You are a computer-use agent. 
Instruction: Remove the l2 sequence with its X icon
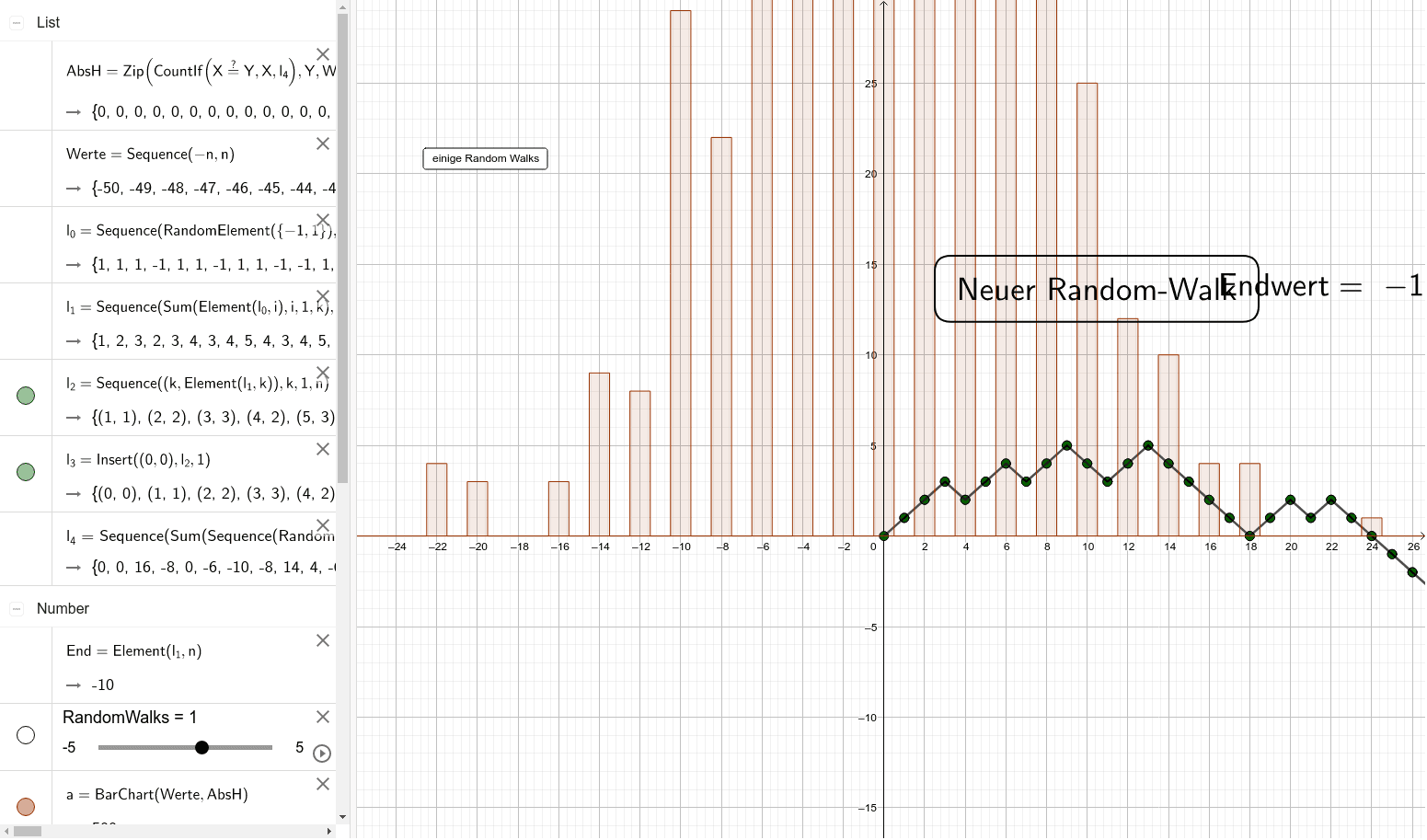tap(323, 373)
